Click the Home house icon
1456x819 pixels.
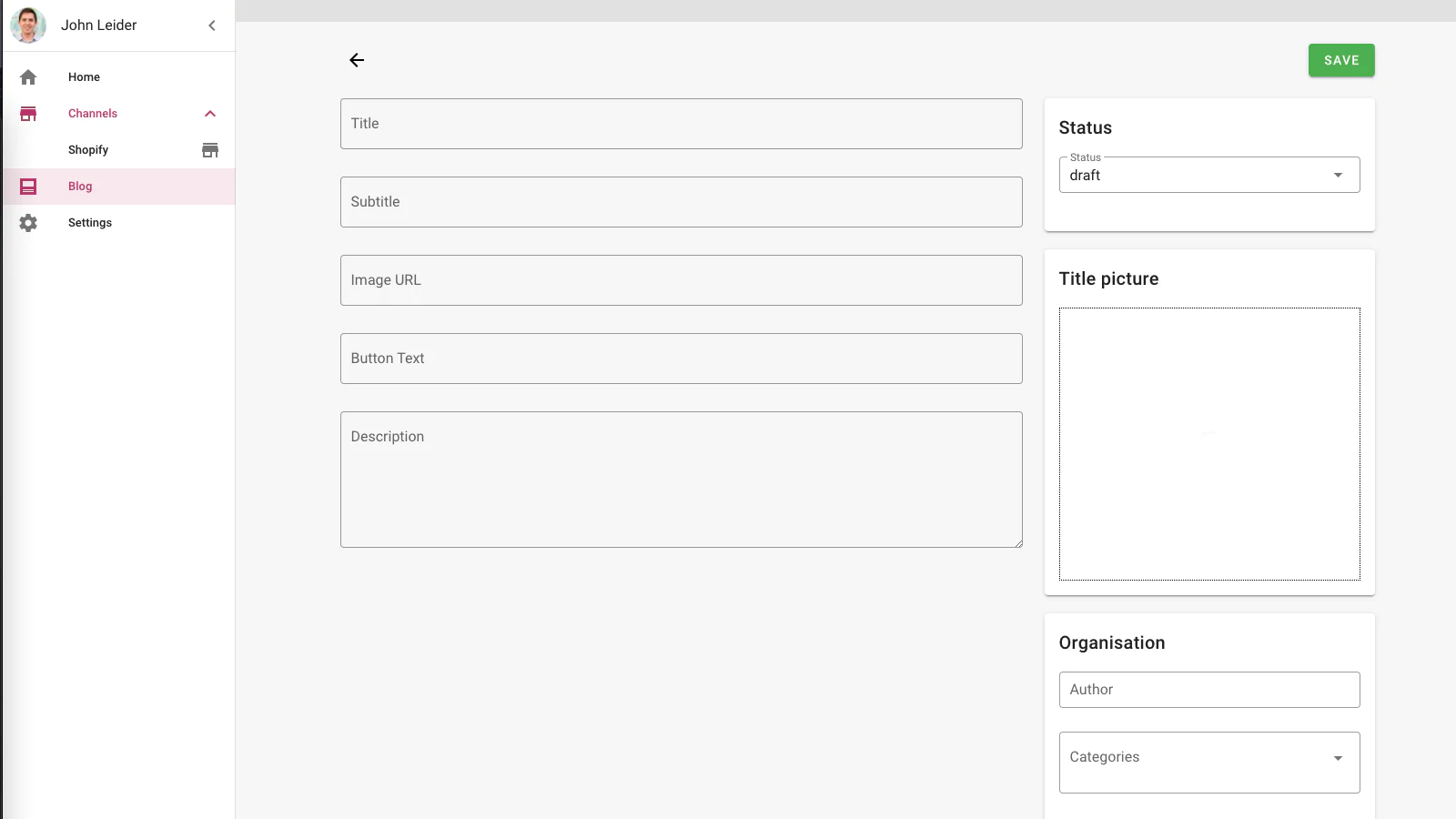coord(28,77)
